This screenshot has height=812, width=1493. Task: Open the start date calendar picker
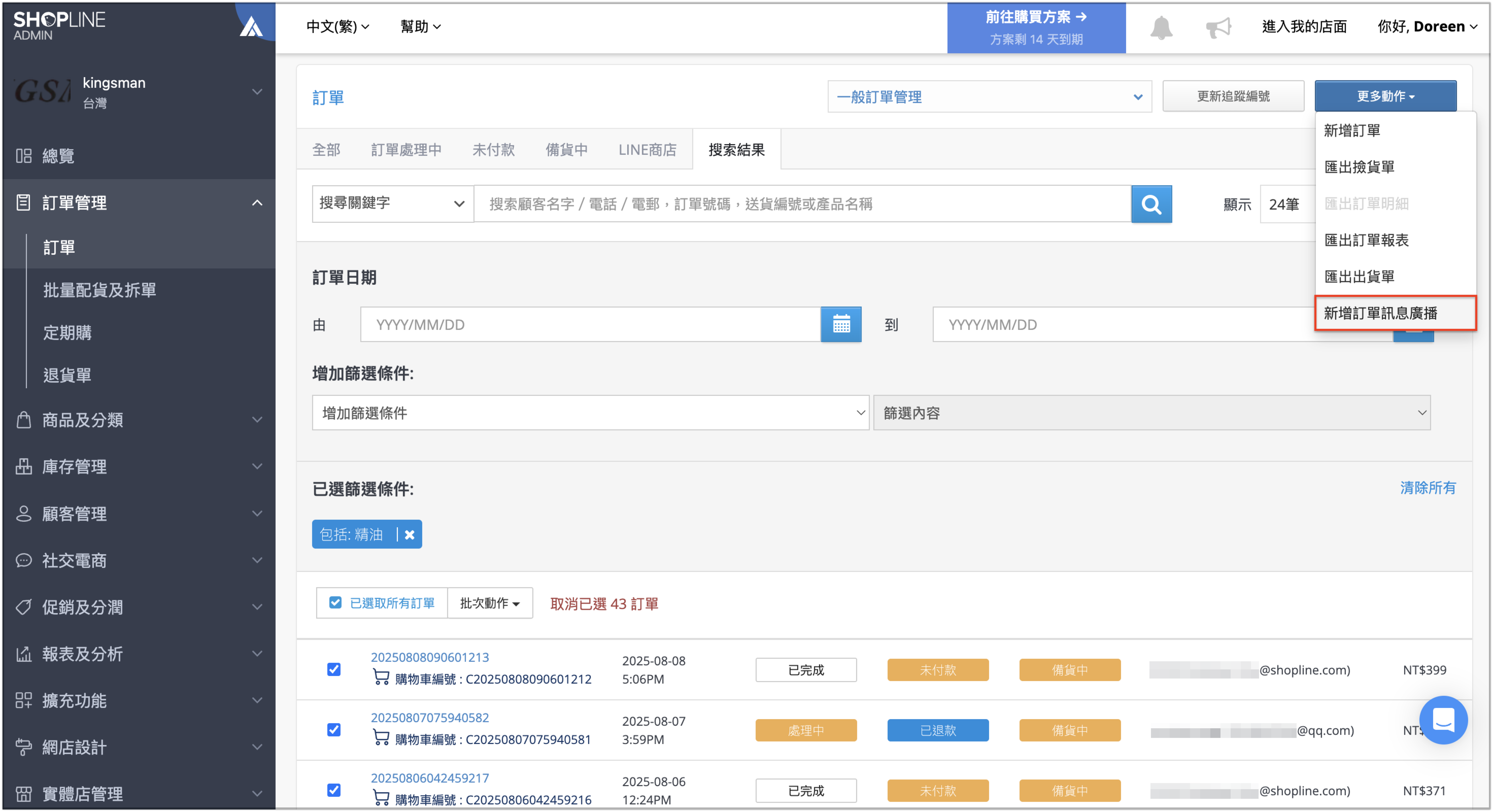pos(841,324)
